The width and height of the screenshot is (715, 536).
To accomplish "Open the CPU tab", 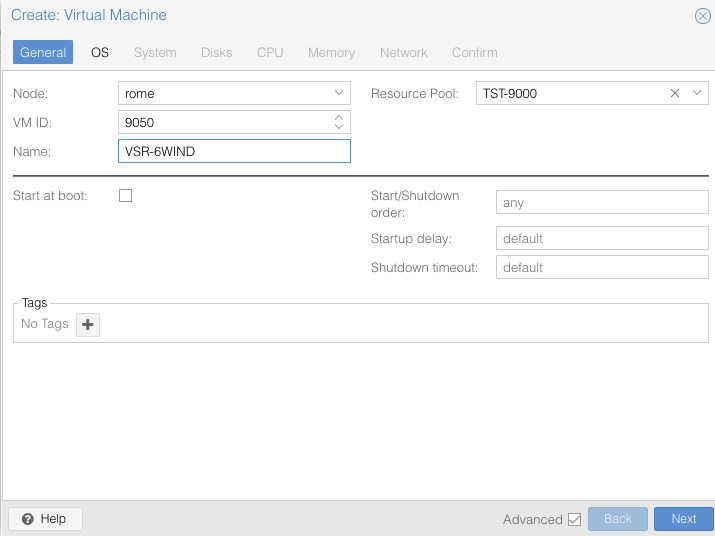I will coord(270,52).
